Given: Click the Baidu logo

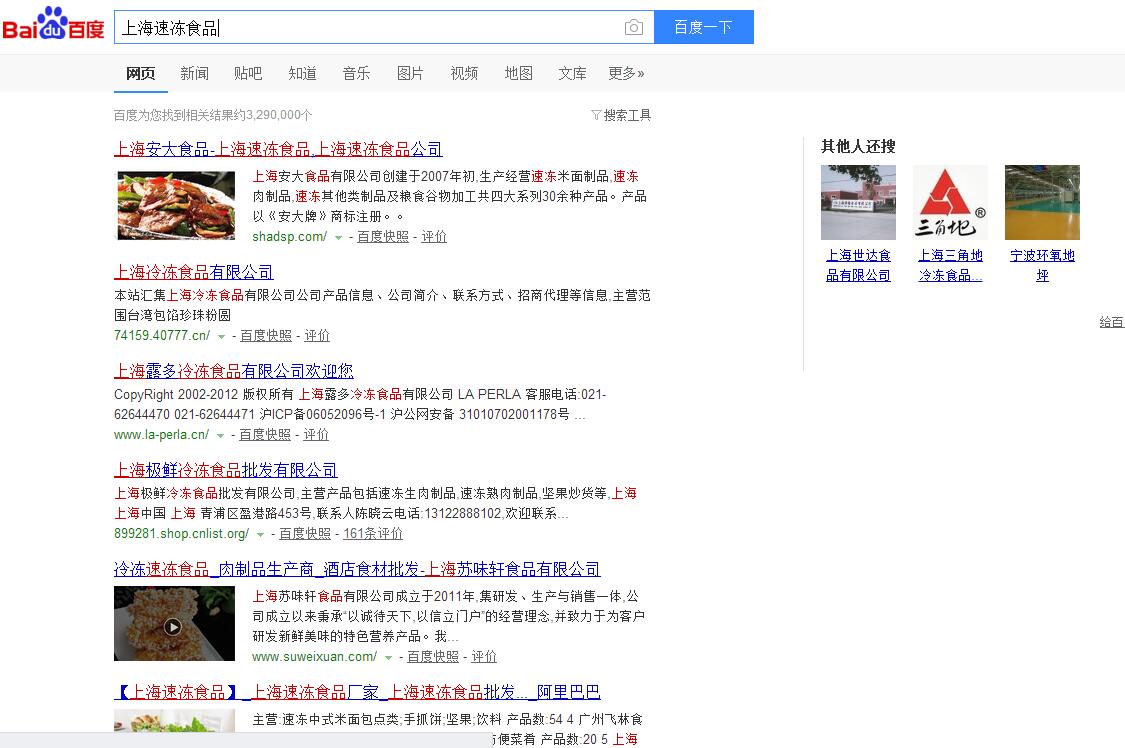Looking at the screenshot, I should [x=54, y=24].
